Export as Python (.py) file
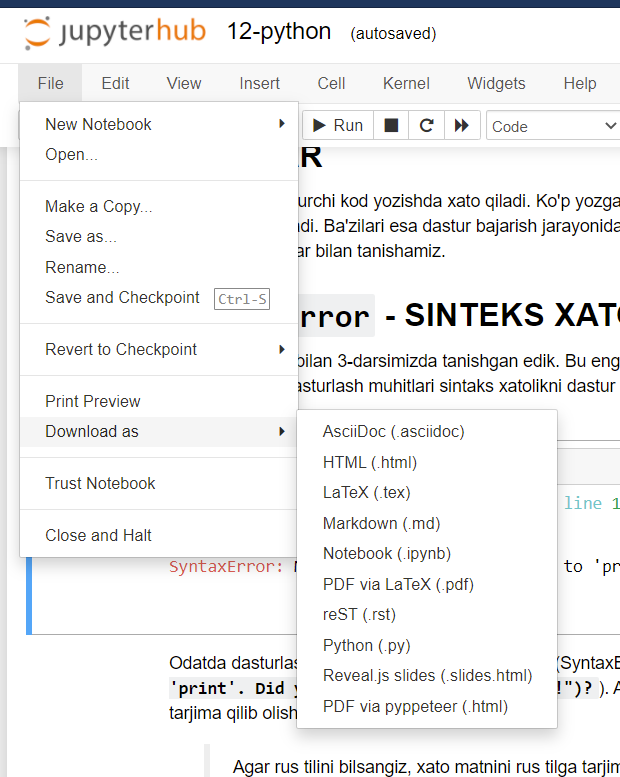This screenshot has width=620, height=777. [x=366, y=645]
